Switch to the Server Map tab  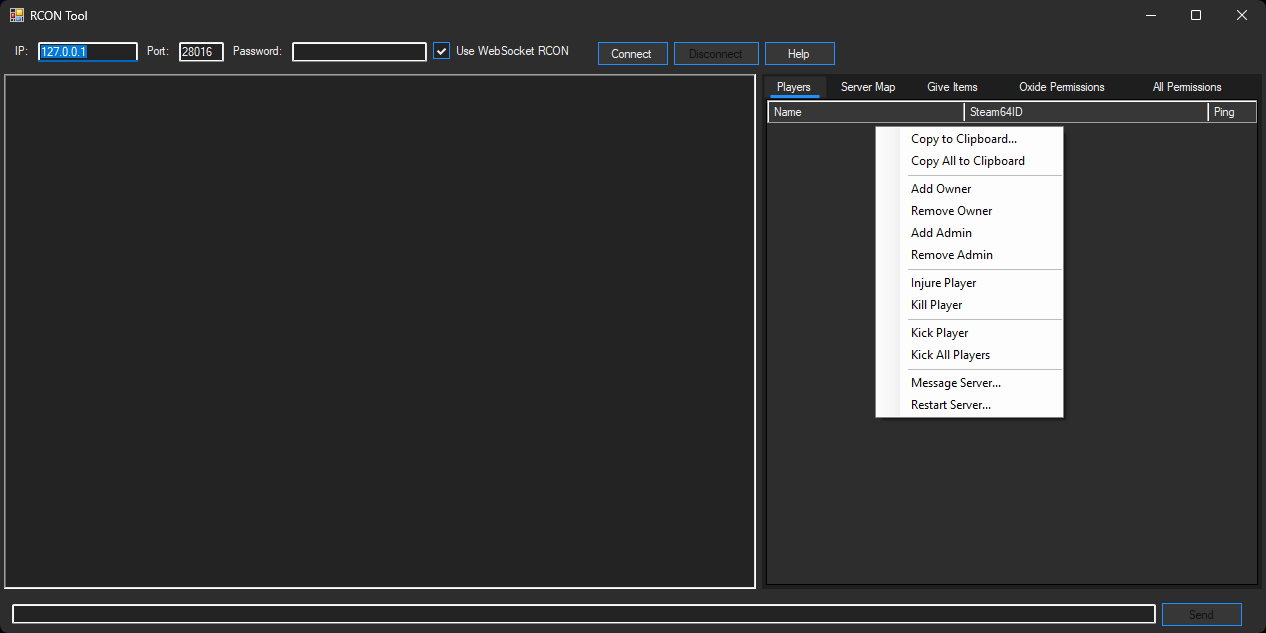click(867, 87)
